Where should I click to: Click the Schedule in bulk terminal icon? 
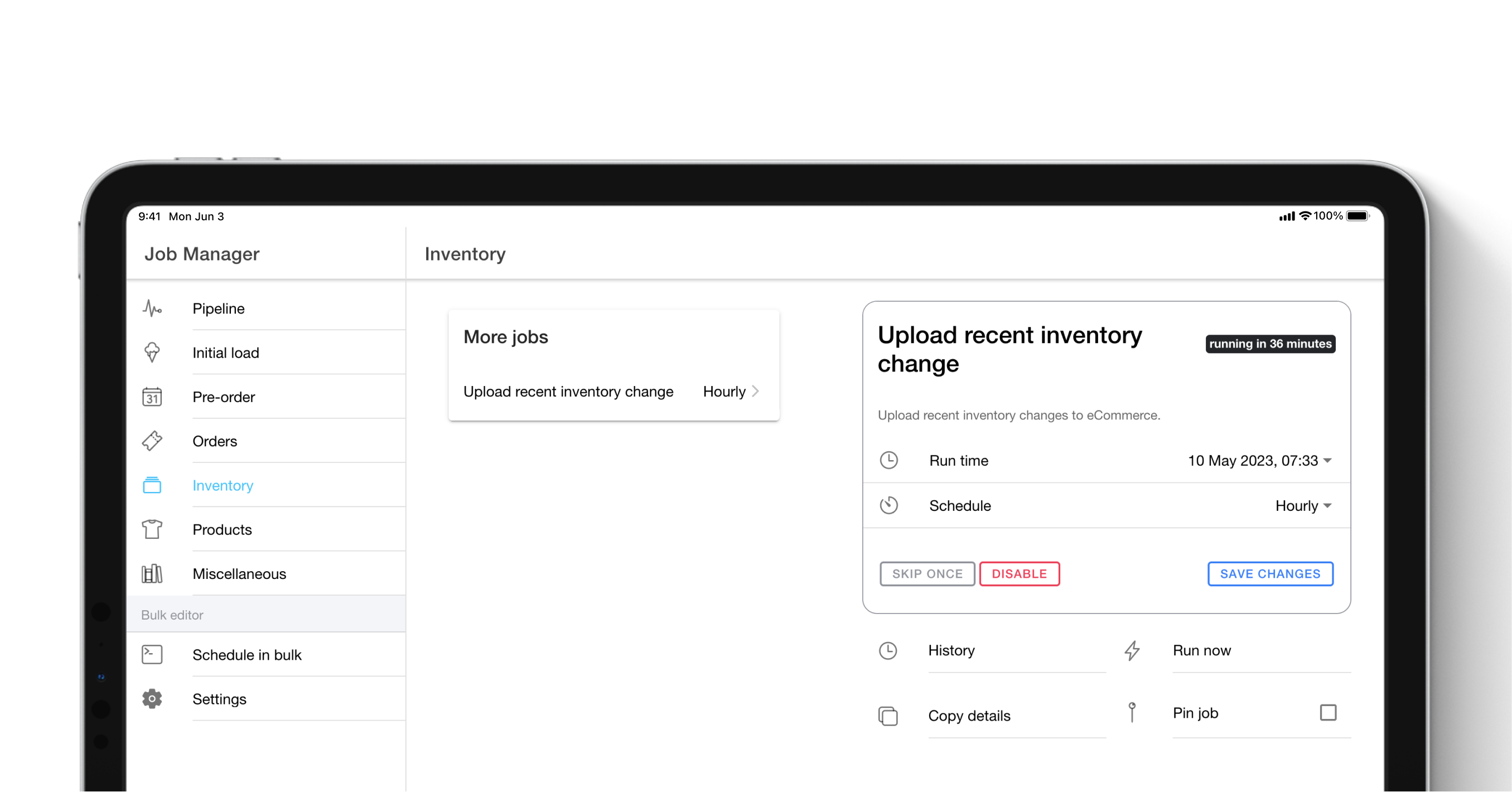tap(152, 655)
